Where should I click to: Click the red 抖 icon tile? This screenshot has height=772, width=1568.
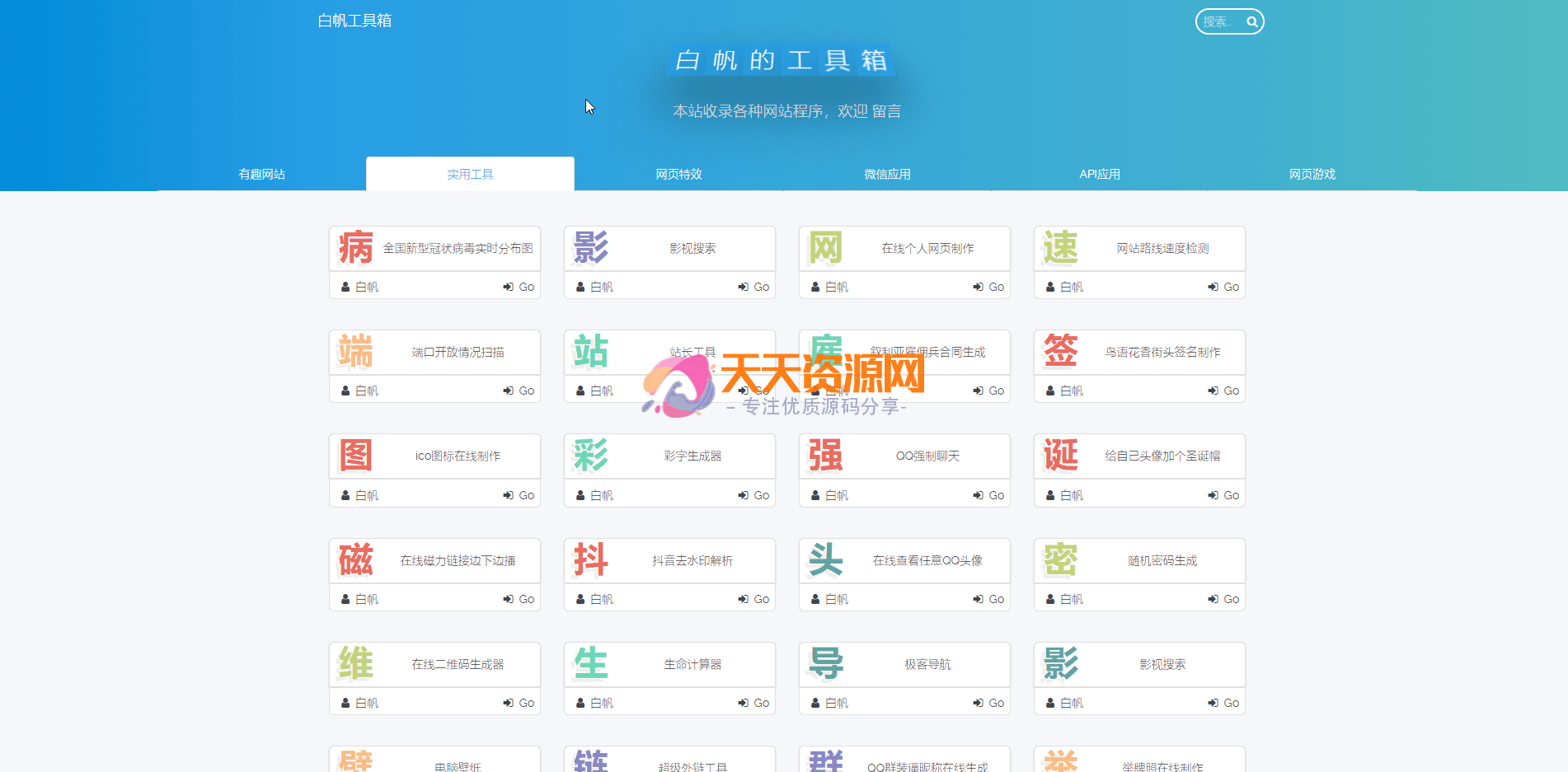590,560
